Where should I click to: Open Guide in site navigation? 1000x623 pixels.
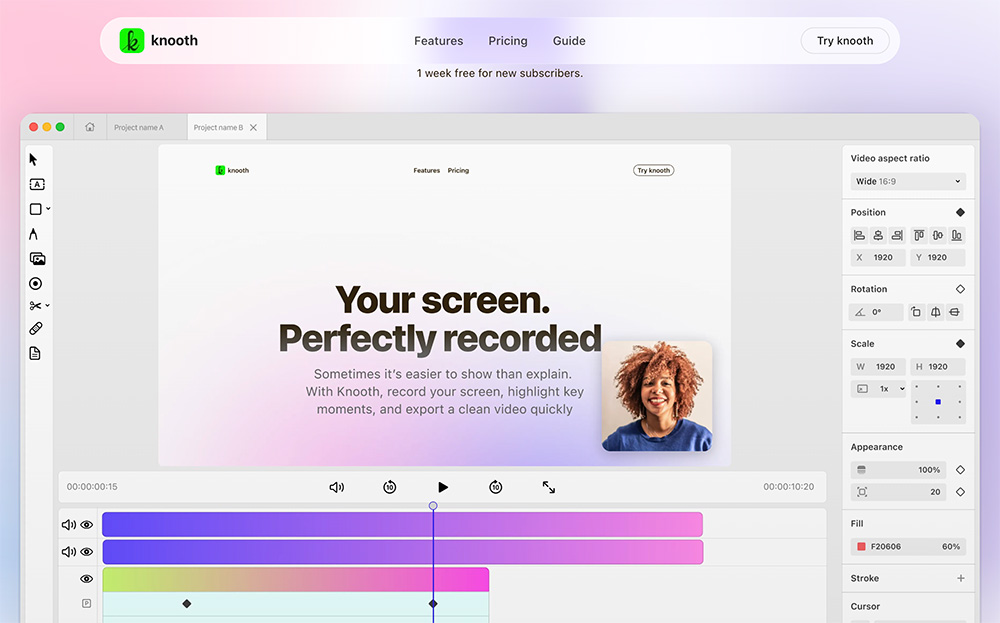569,41
